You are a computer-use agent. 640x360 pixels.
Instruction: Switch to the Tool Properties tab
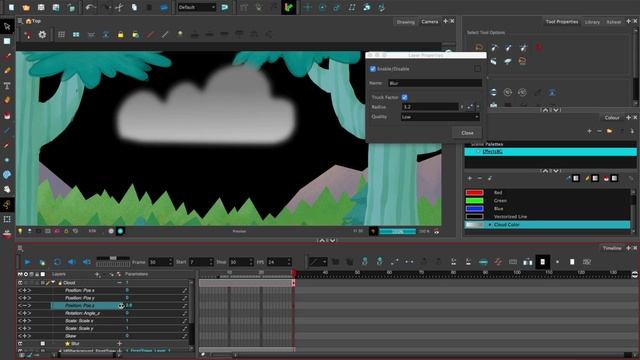[562, 22]
